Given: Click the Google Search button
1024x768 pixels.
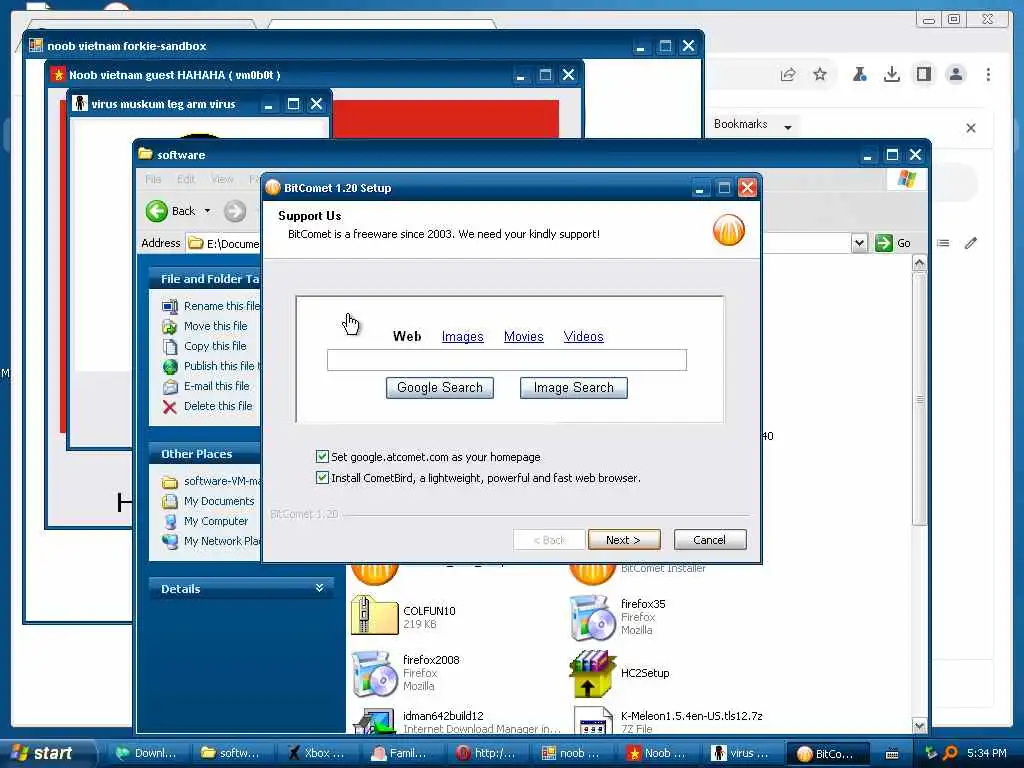Looking at the screenshot, I should 440,388.
